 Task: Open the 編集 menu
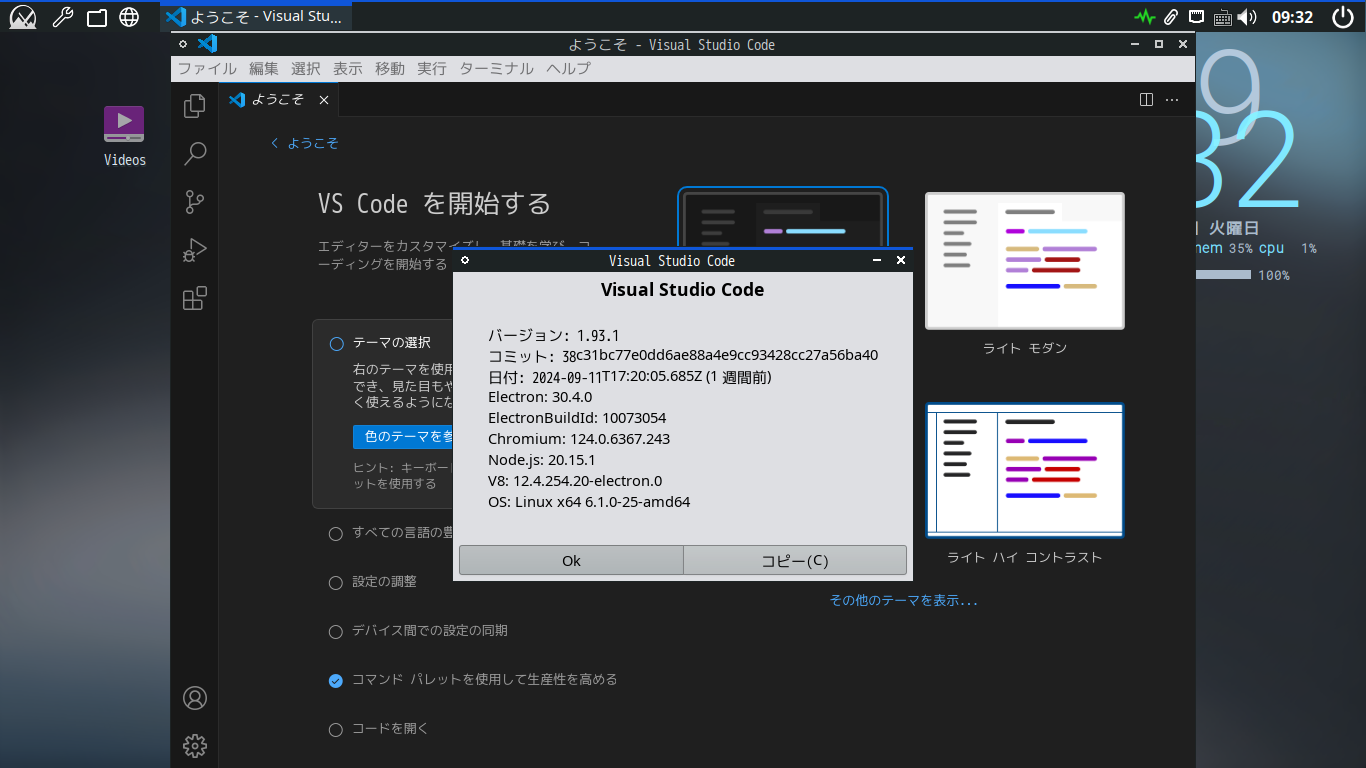point(264,69)
